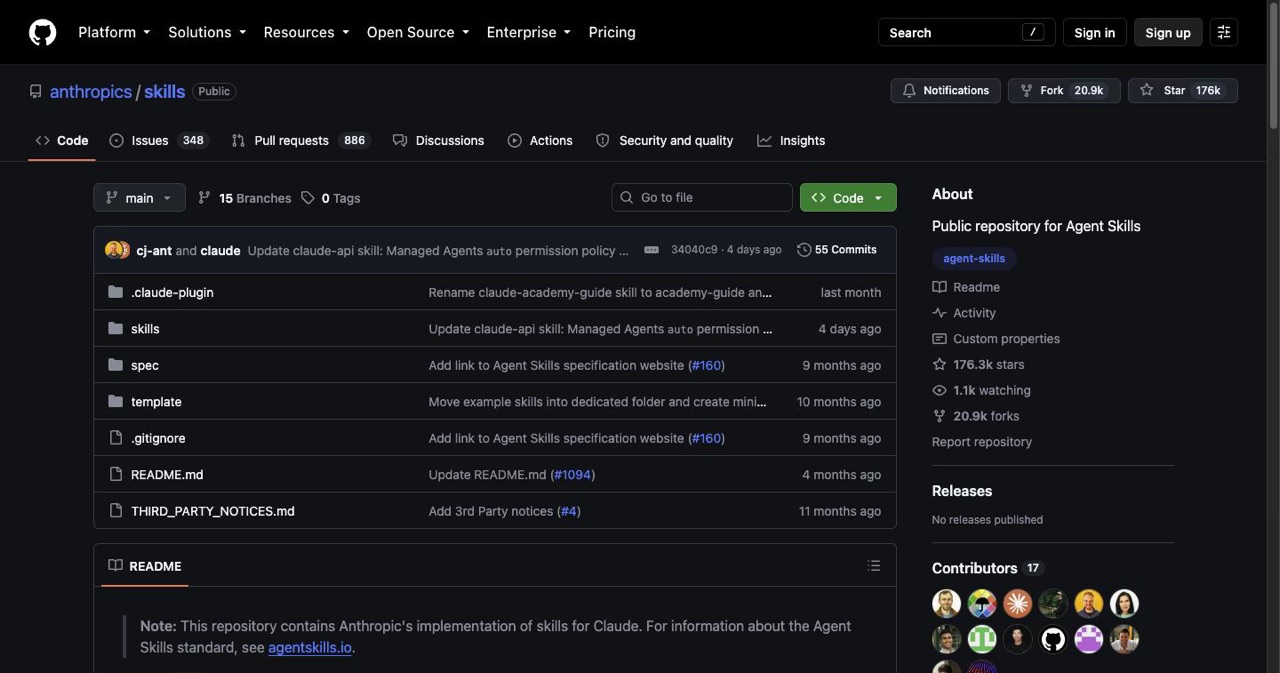Open the main branch selector dropdown
This screenshot has width=1280, height=673.
[x=139, y=198]
